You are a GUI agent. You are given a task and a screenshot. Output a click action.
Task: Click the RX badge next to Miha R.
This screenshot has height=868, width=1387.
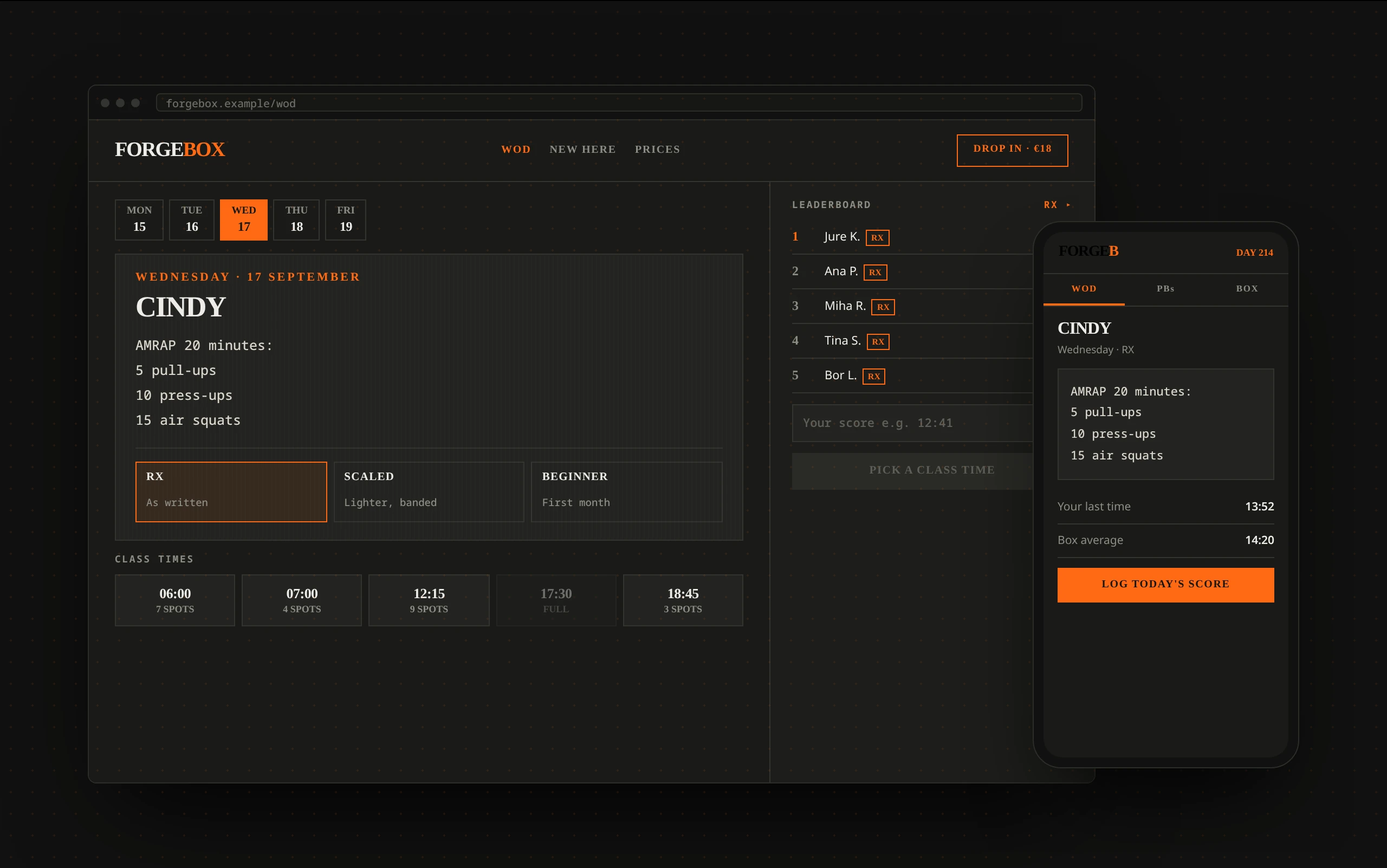(x=883, y=307)
